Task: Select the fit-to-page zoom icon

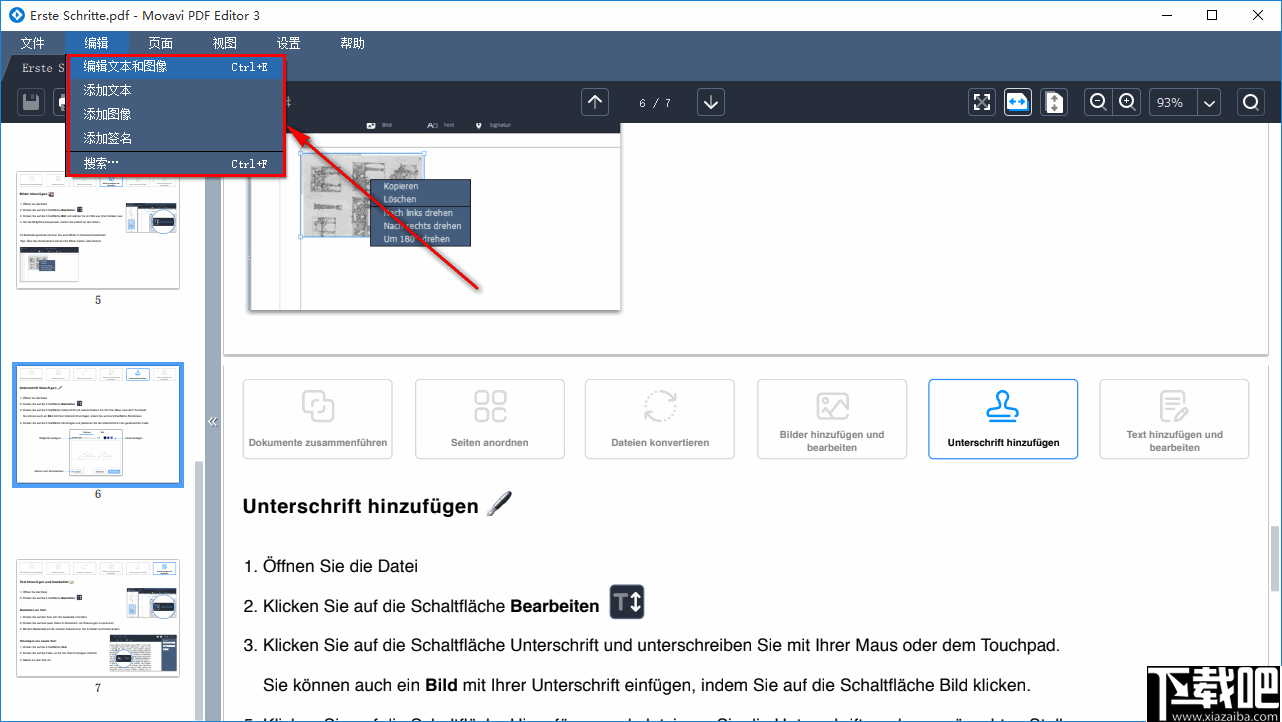Action: coord(981,101)
